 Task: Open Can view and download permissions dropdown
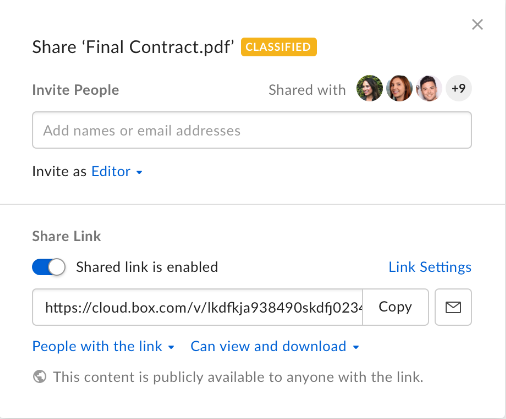tap(275, 346)
